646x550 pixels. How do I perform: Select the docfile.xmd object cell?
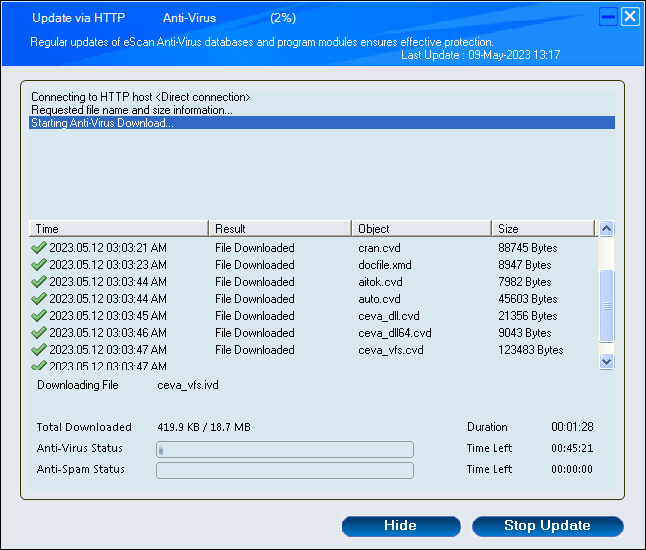(385, 265)
